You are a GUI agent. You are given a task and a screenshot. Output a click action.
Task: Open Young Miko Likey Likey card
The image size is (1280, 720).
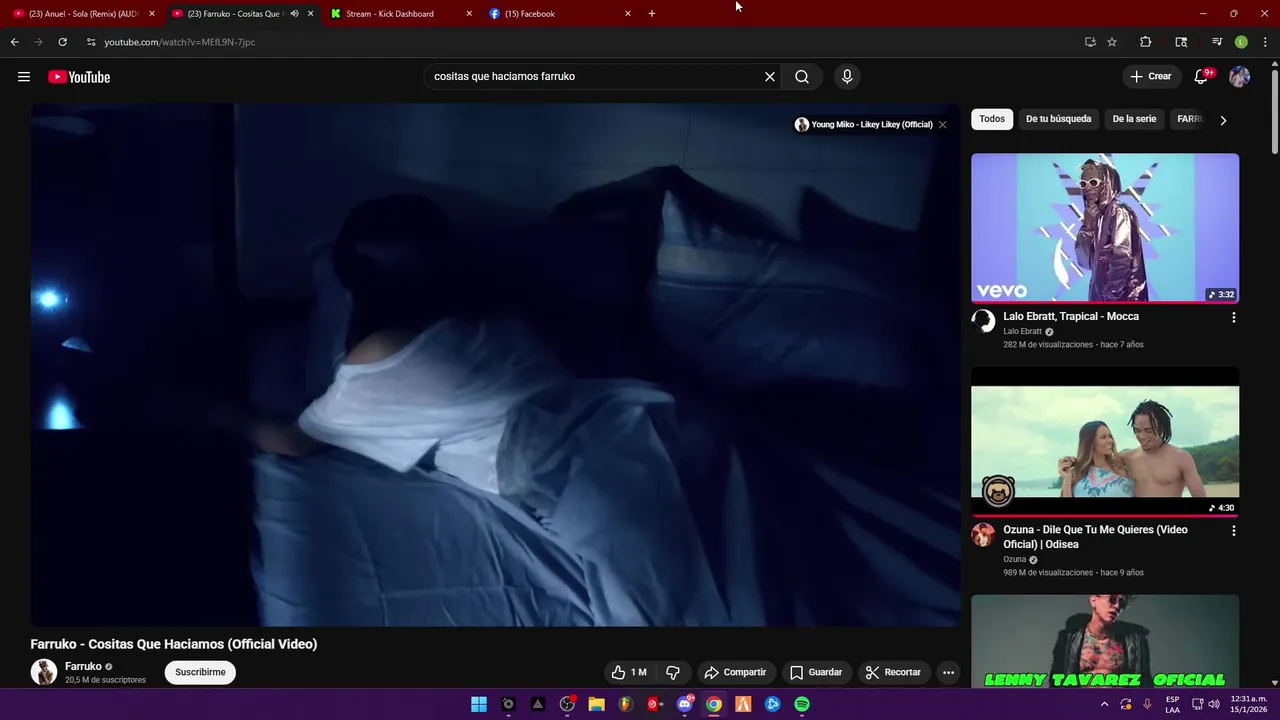click(864, 125)
